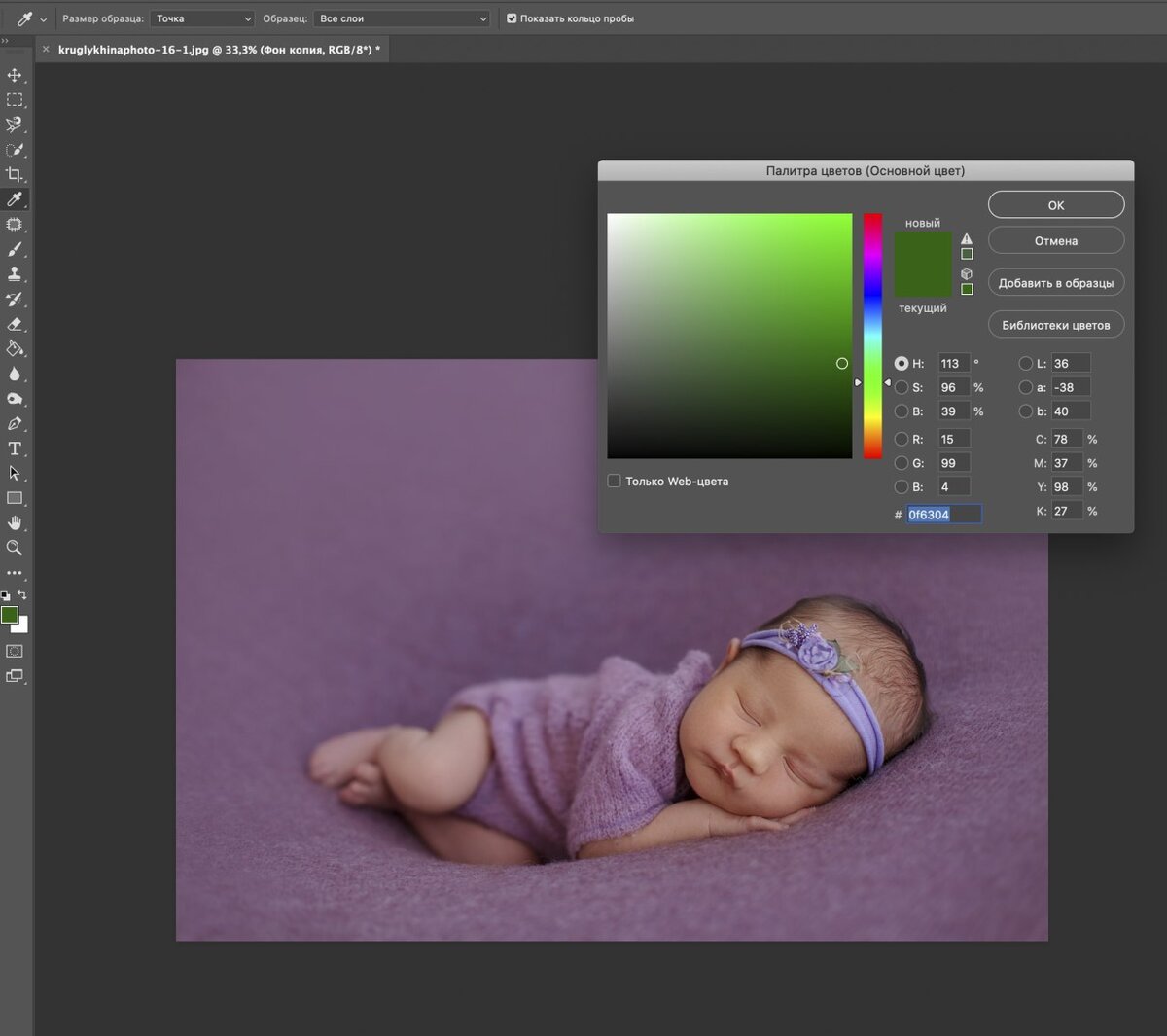Select the Horizontal Type tool
Viewport: 1167px width, 1036px height.
tap(15, 448)
